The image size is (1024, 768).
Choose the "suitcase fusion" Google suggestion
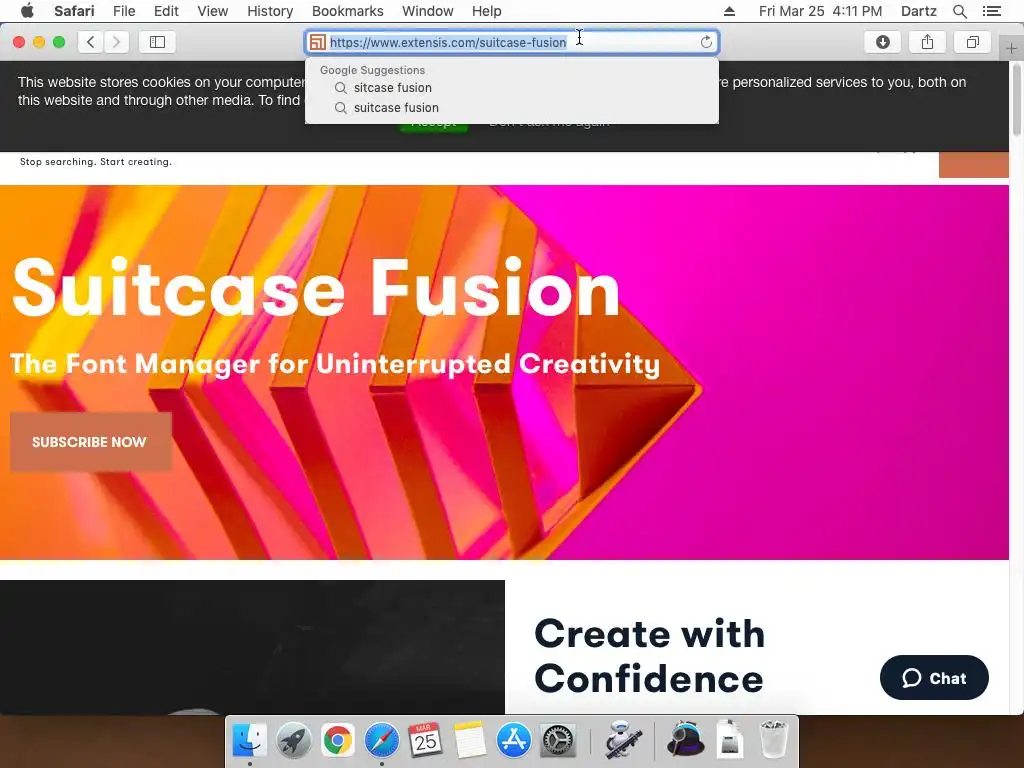tap(512, 108)
